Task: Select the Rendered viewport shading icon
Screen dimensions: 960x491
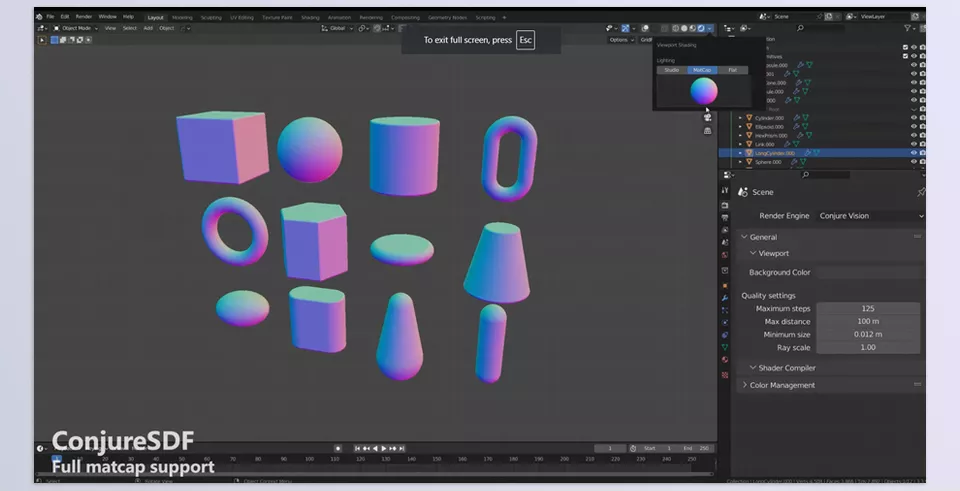Action: 701,28
